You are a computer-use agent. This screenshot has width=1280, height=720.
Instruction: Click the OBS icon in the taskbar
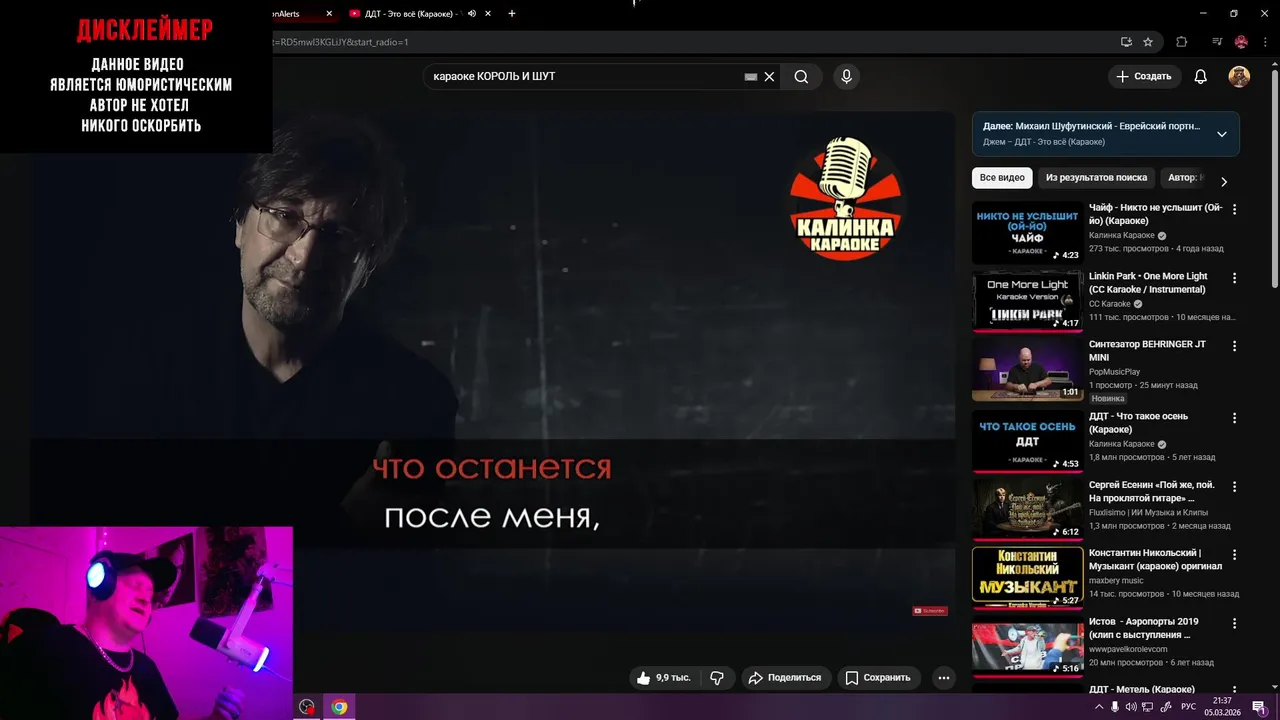point(307,707)
